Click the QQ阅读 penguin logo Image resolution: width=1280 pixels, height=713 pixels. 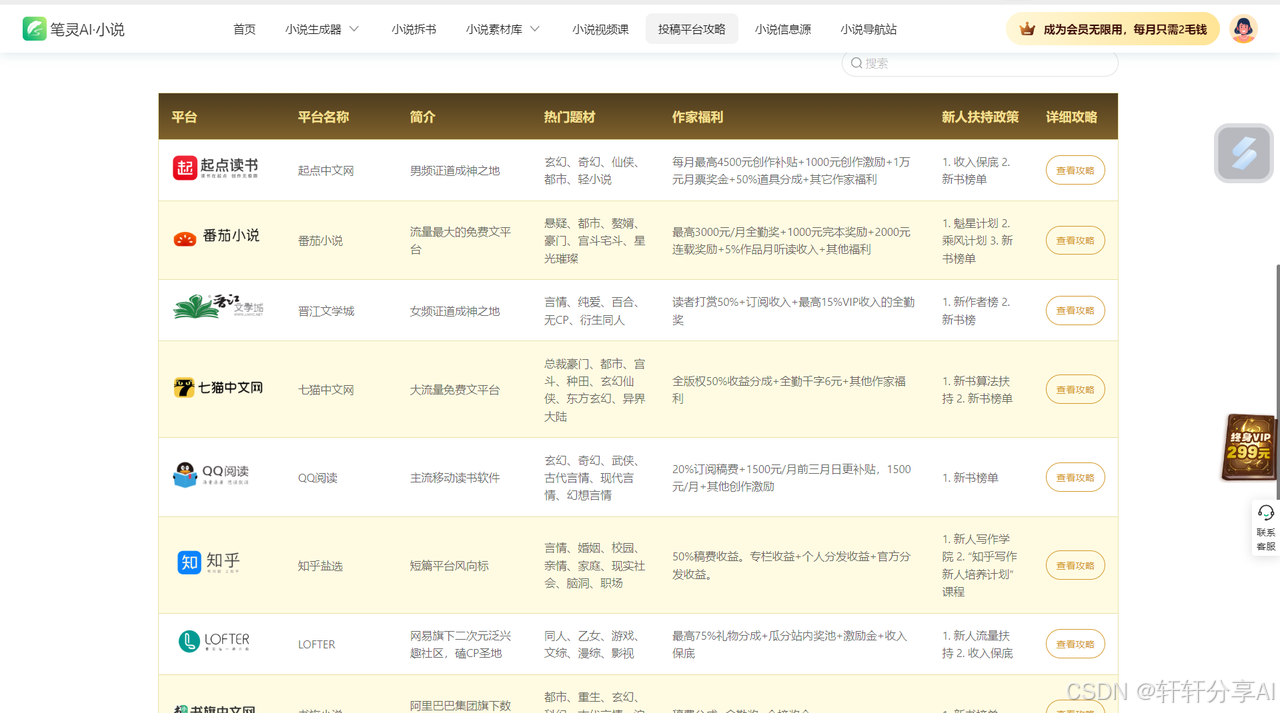211,475
